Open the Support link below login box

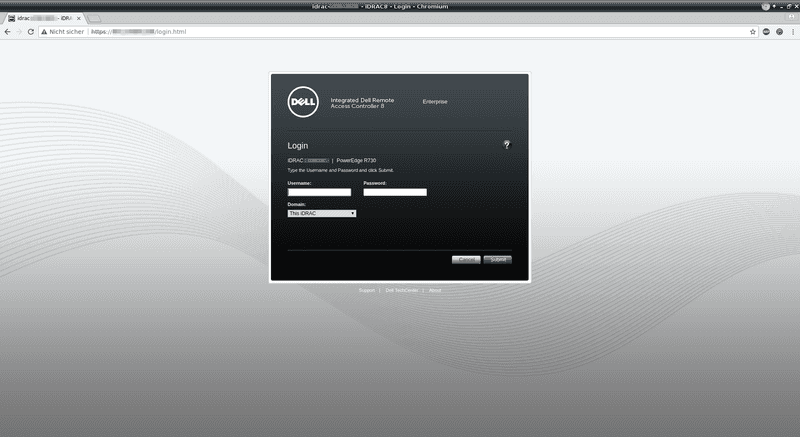point(367,290)
